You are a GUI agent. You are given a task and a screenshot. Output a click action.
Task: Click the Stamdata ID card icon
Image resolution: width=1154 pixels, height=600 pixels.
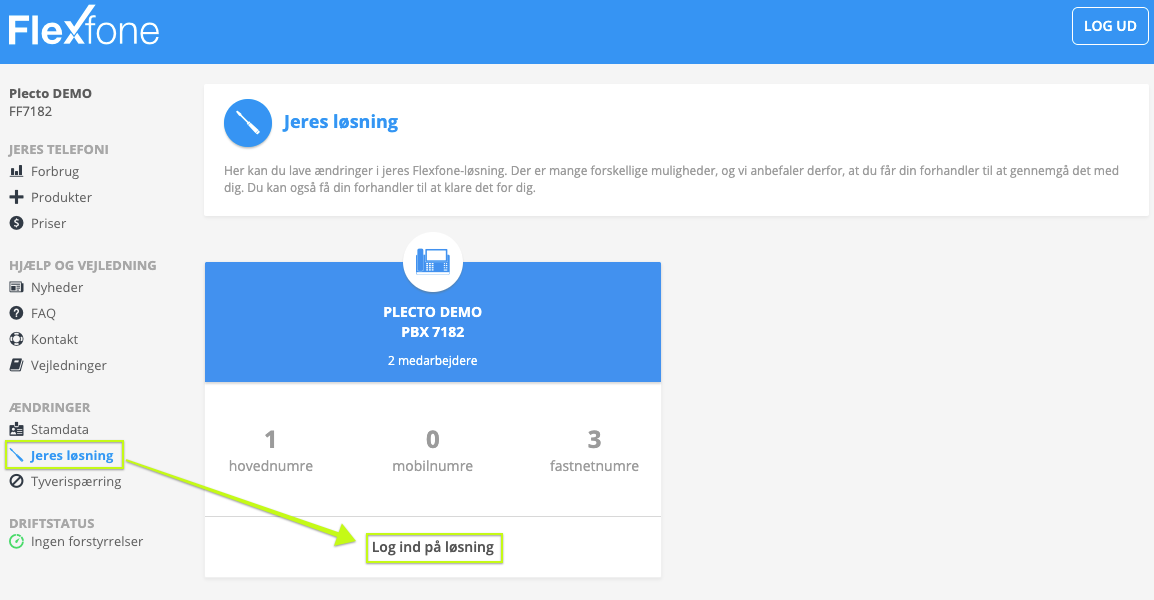coord(16,428)
